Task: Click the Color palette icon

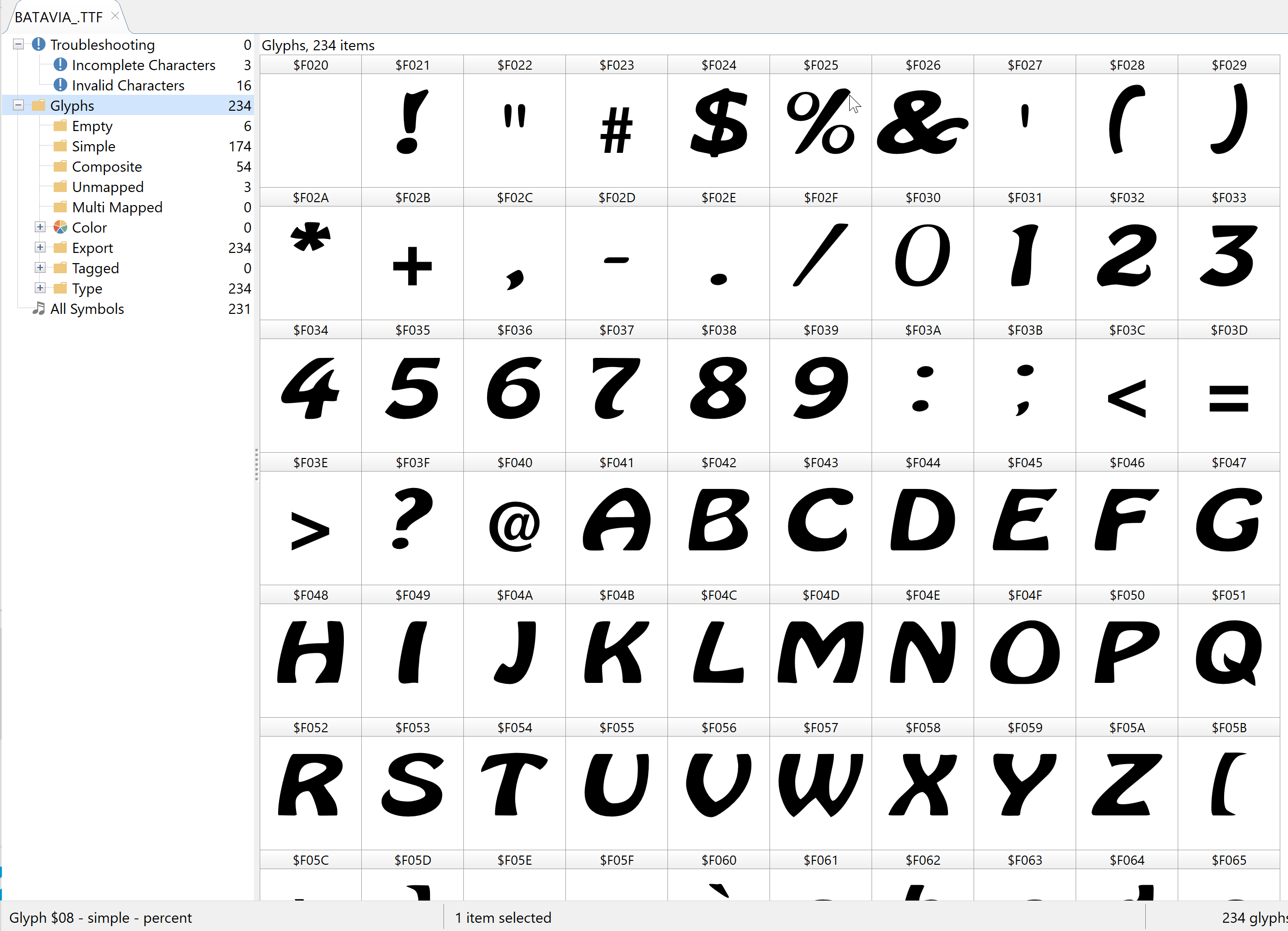Action: tap(60, 227)
